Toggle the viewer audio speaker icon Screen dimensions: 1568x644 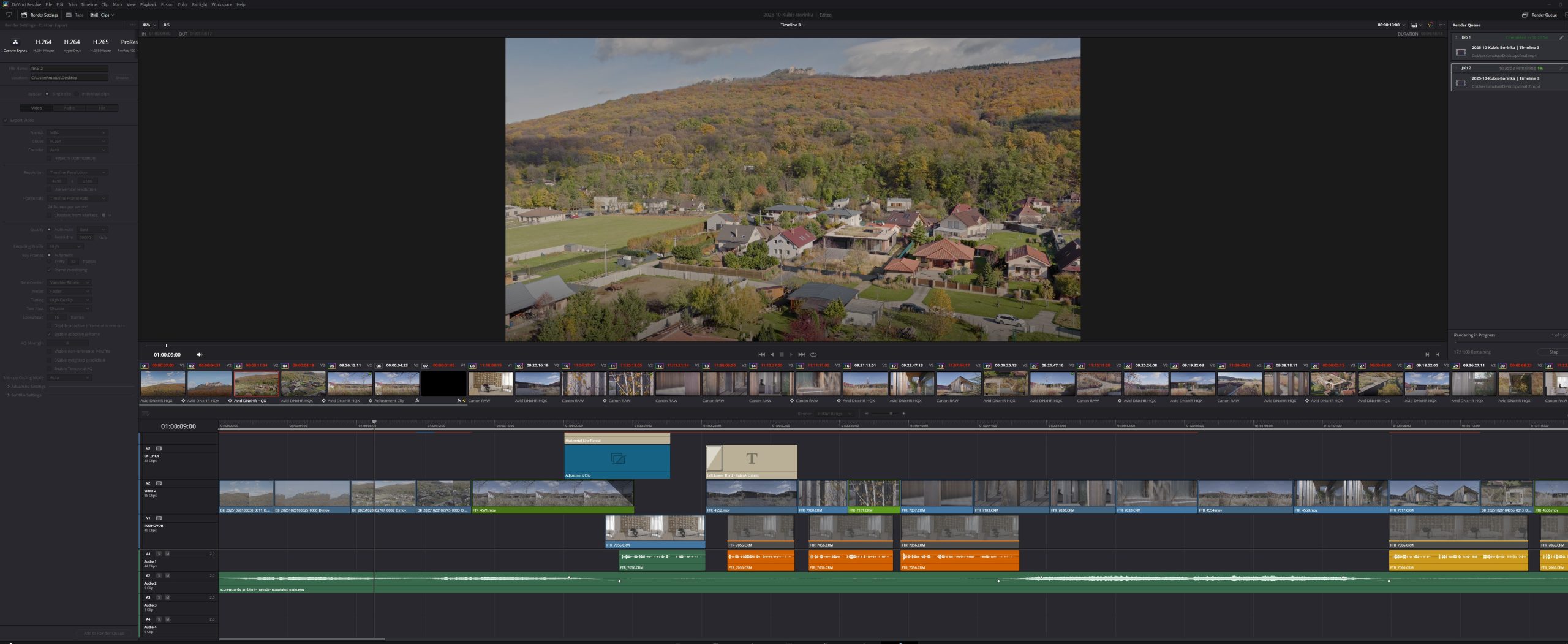coord(200,355)
